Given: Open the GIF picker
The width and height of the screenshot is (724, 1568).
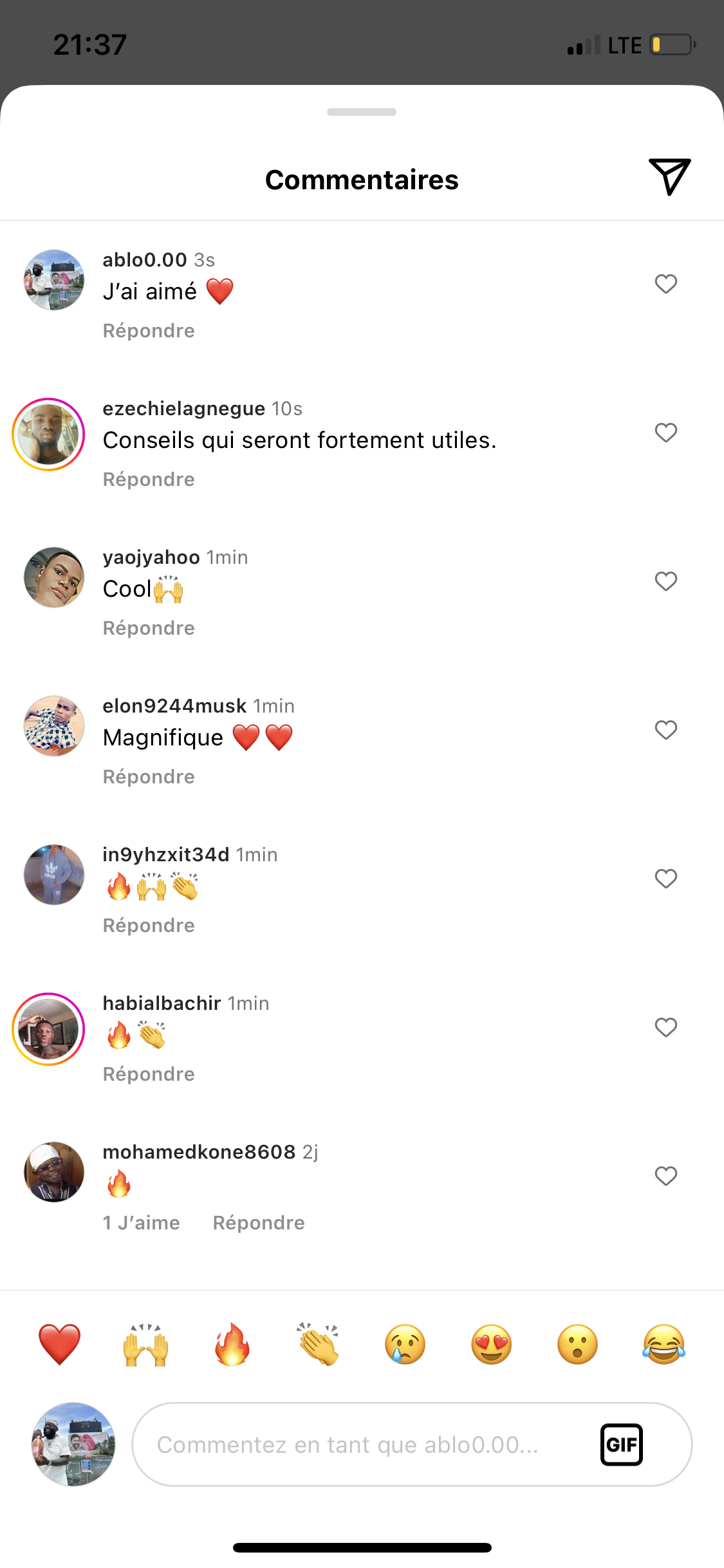Looking at the screenshot, I should 621,1444.
